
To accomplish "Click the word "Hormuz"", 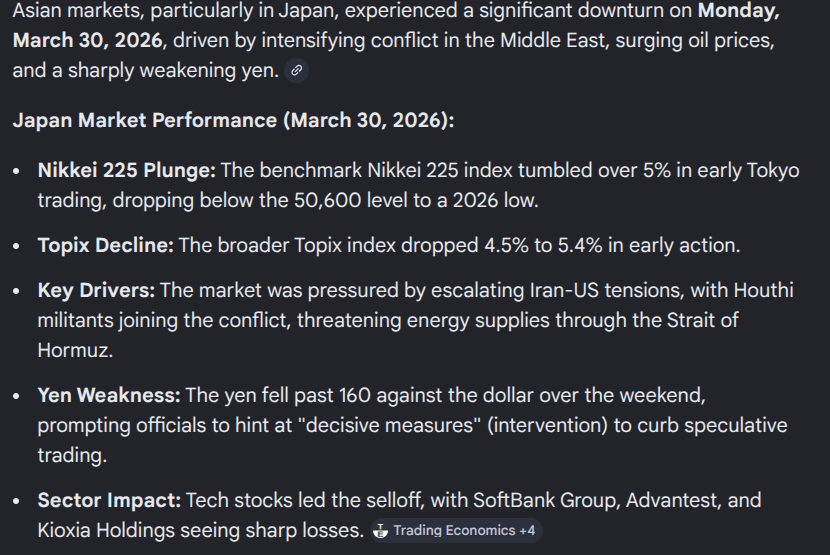I will 73,351.
